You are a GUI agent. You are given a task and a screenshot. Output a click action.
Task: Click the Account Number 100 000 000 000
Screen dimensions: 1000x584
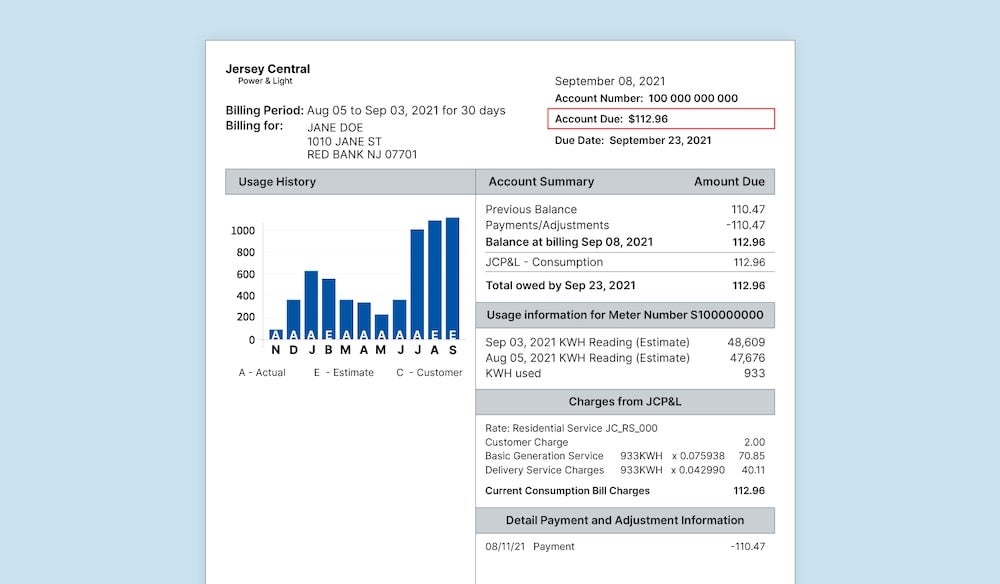point(646,98)
